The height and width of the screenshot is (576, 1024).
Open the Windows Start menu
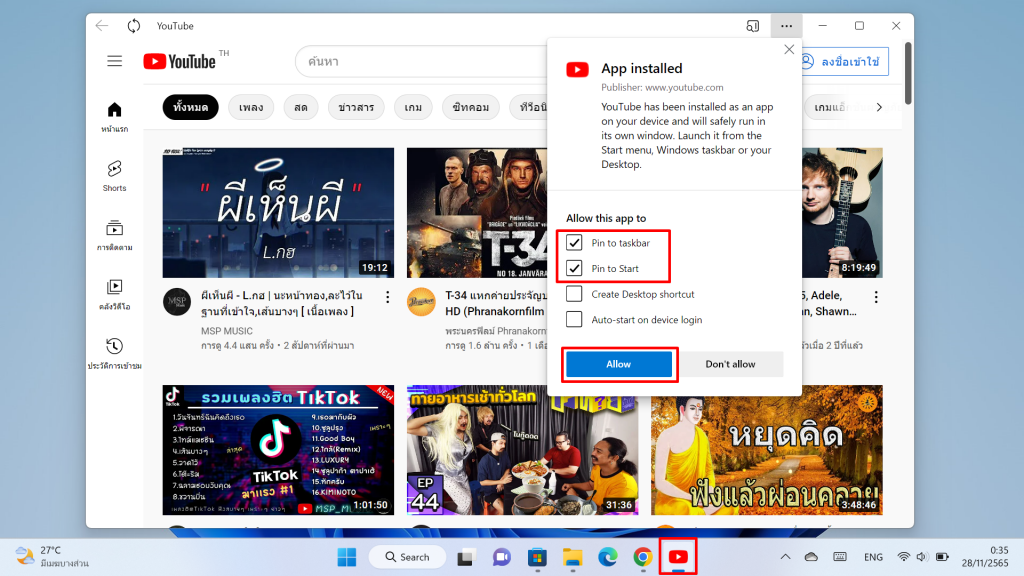[347, 557]
